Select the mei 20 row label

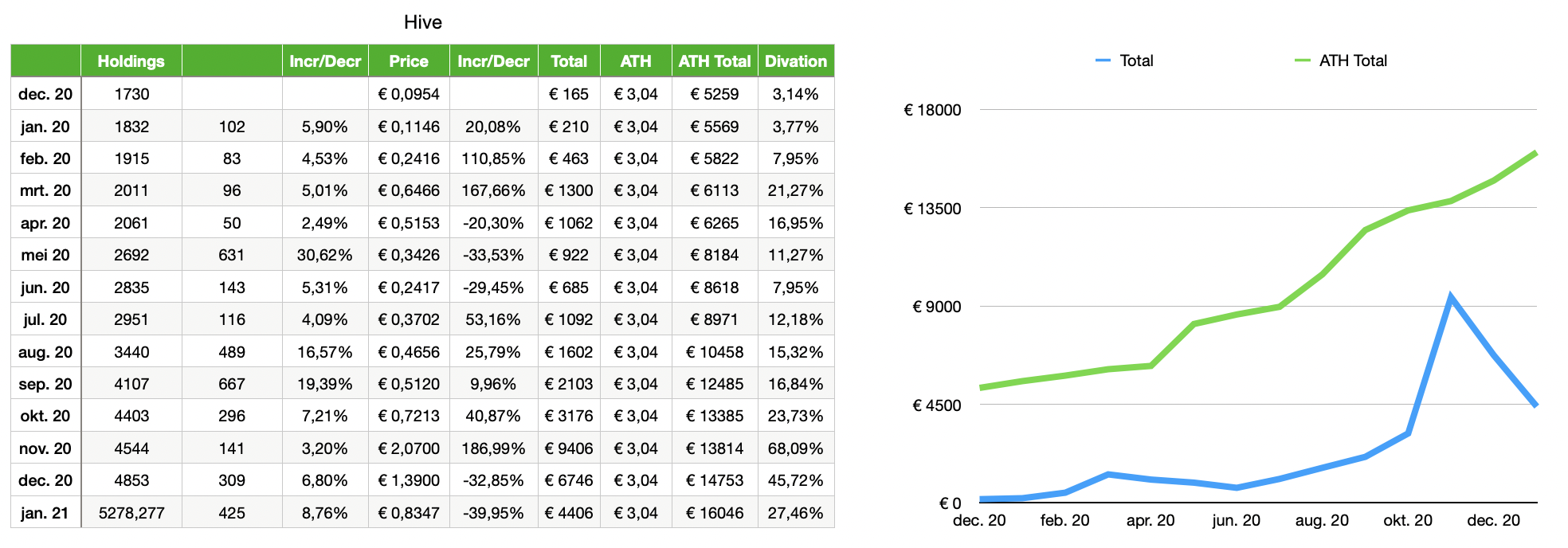point(45,255)
